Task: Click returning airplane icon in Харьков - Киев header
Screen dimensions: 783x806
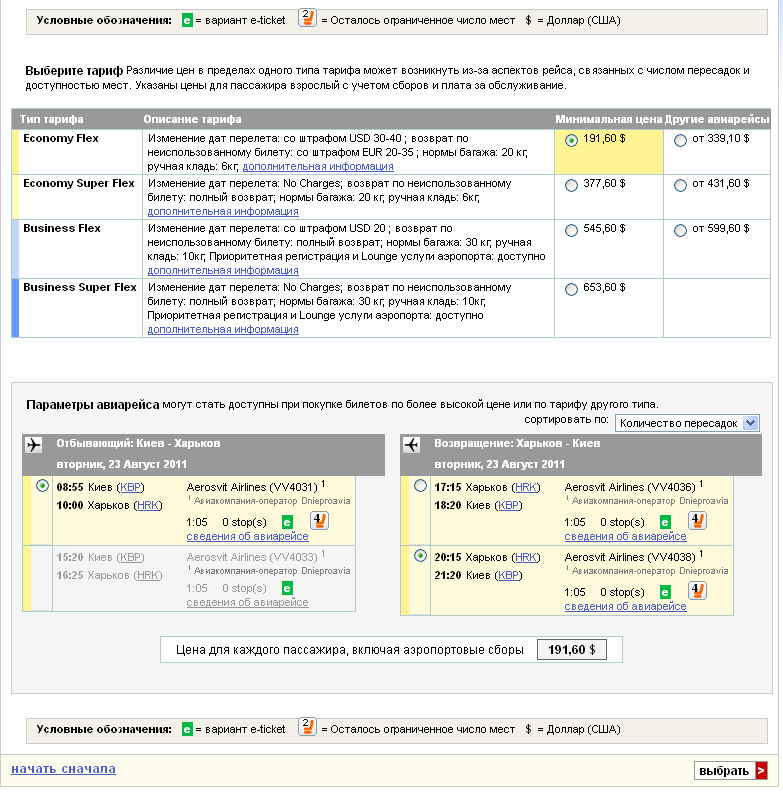Action: 412,445
